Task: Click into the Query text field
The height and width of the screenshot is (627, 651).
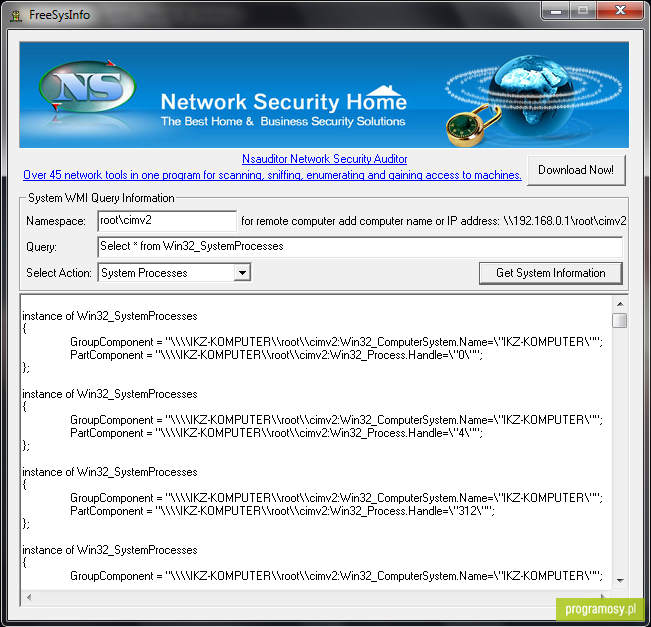Action: (360, 247)
